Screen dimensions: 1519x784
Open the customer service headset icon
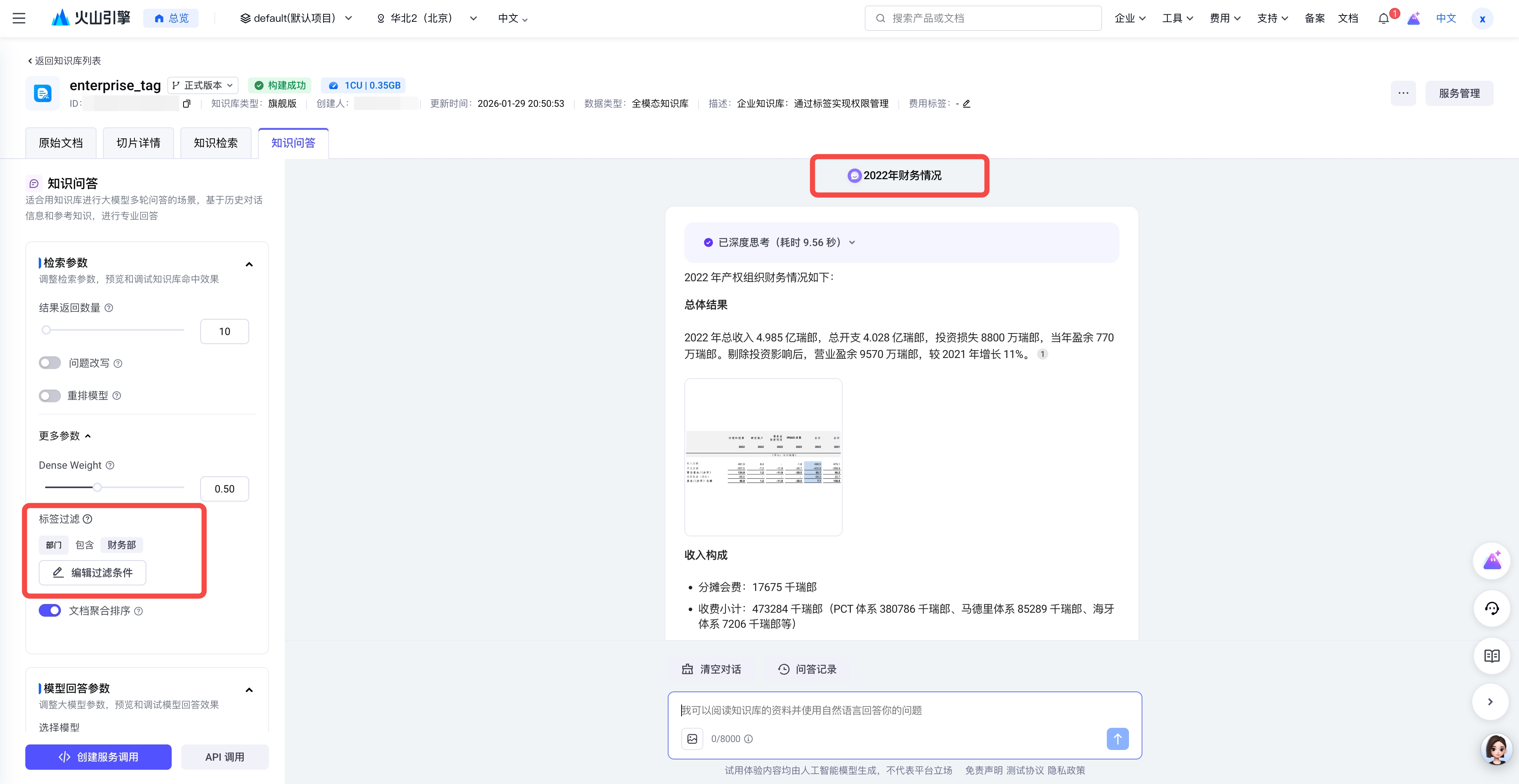(x=1491, y=608)
